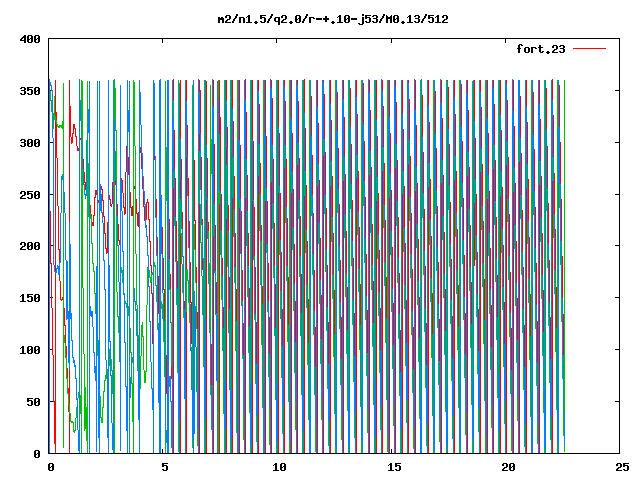Click the x-axis label 5
Viewport: 640px width, 480px height.
(164, 467)
